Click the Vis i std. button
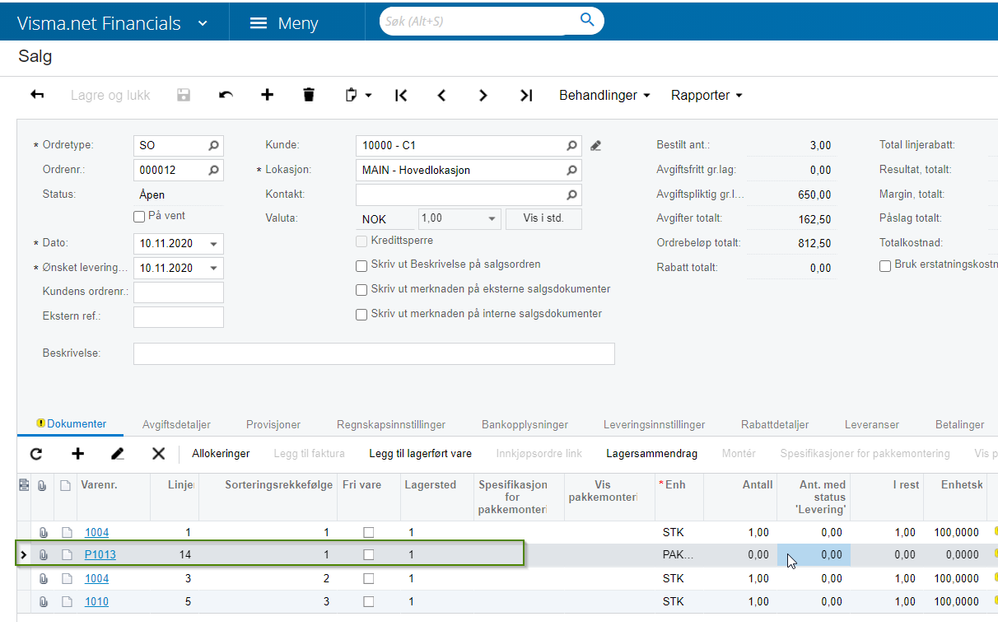Image resolution: width=998 pixels, height=622 pixels. (544, 219)
